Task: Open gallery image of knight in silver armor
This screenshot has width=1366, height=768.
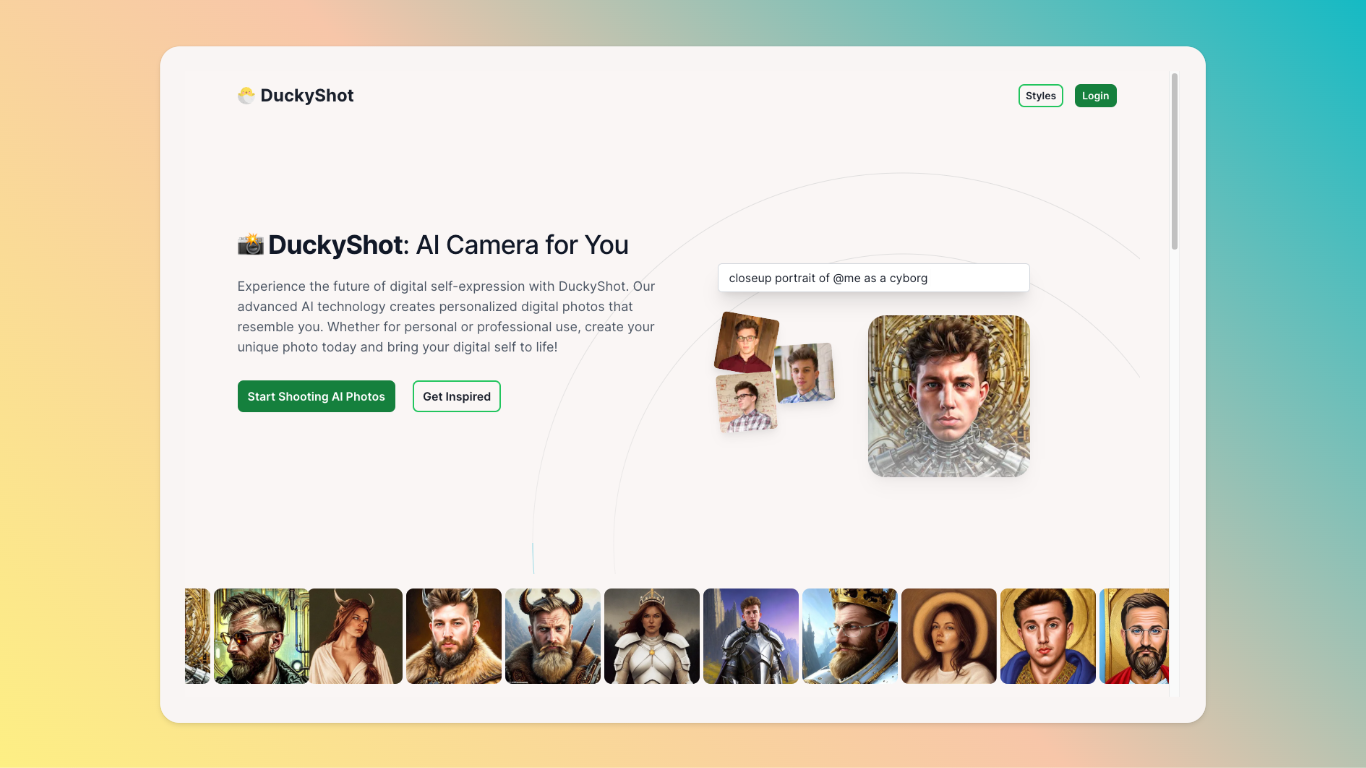Action: pos(751,636)
